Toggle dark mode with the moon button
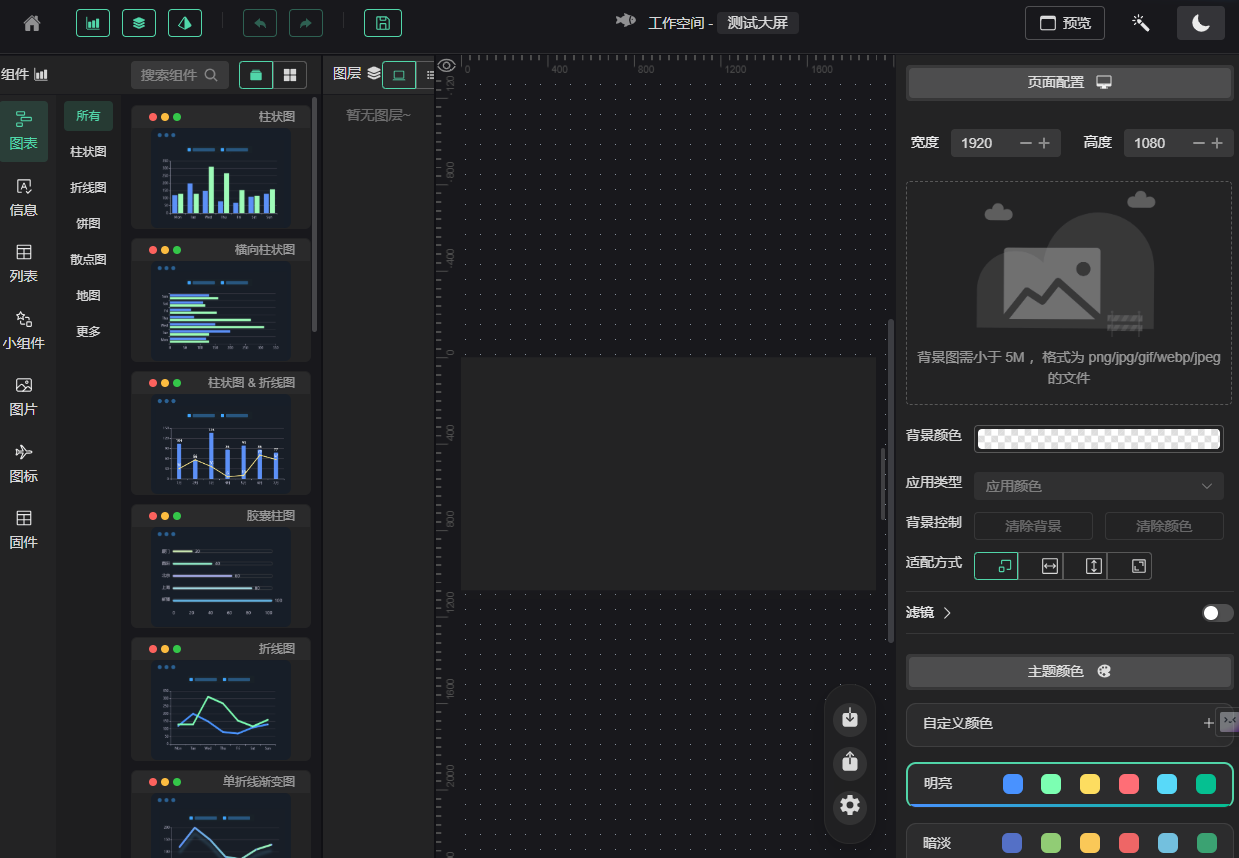Viewport: 1239px width, 858px height. (x=1201, y=23)
